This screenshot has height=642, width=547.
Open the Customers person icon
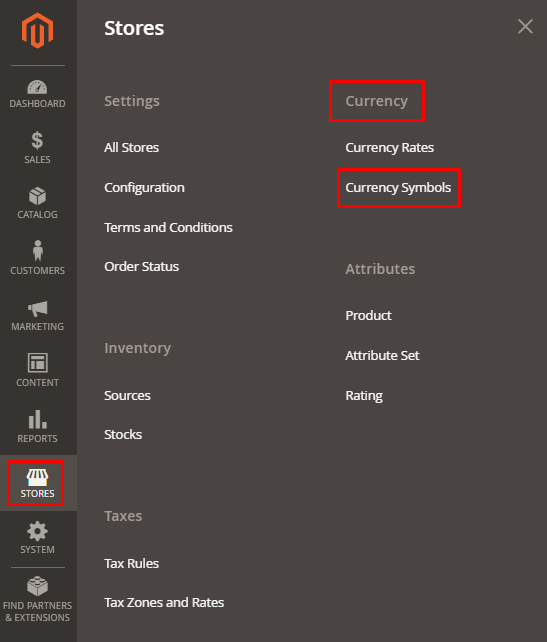tap(38, 251)
